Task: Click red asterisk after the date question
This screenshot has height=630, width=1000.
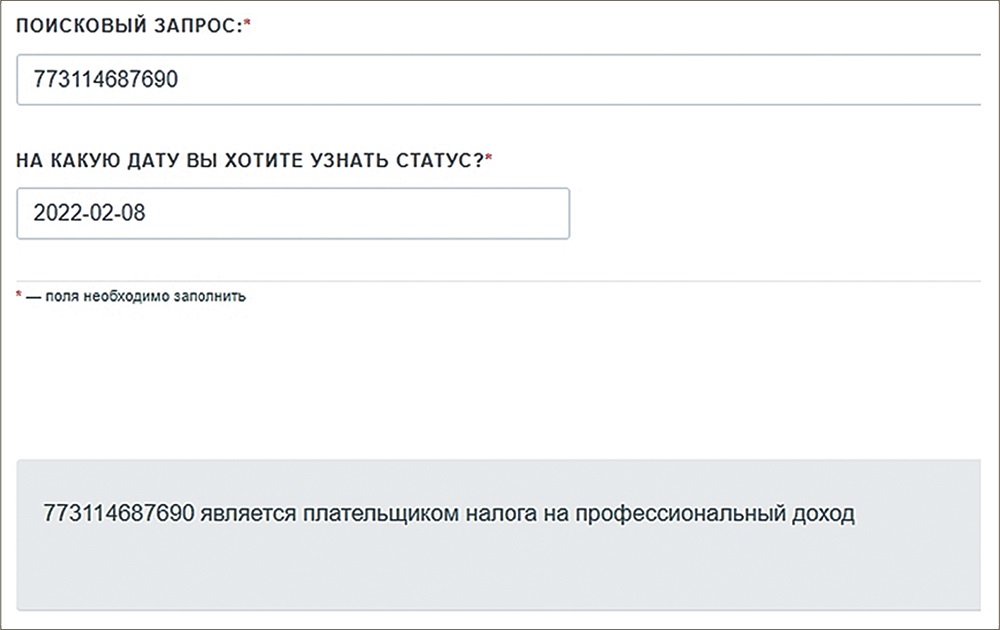Action: [x=489, y=159]
